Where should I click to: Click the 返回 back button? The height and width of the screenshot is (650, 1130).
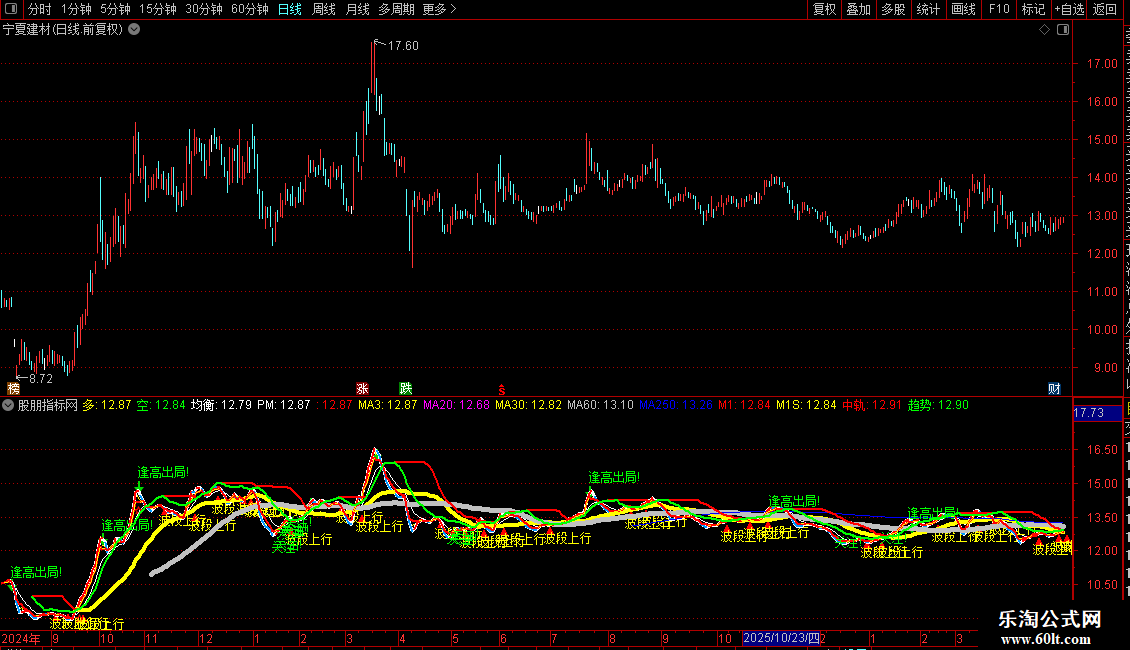(x=1105, y=9)
